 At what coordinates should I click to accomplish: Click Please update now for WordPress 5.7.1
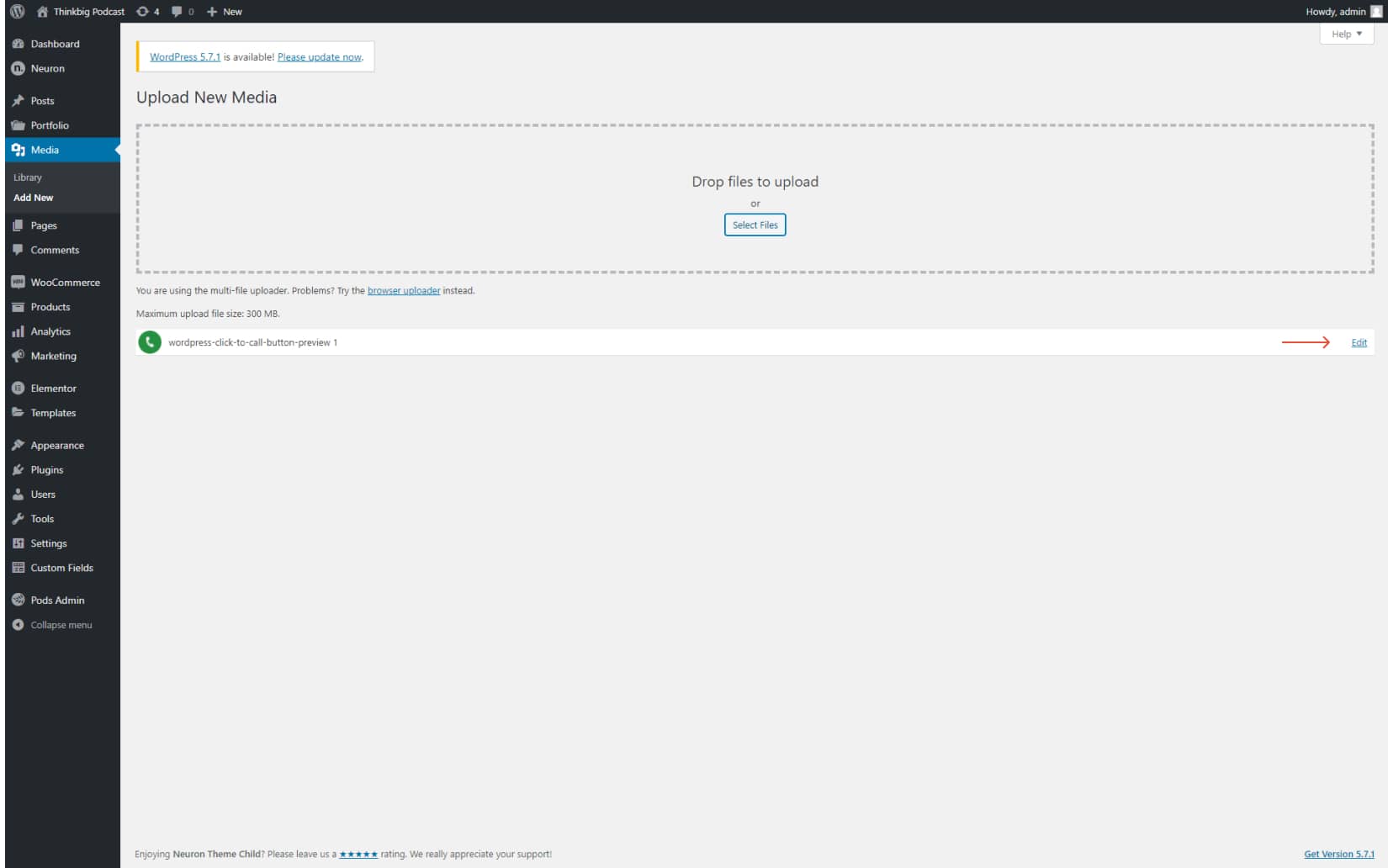point(319,56)
